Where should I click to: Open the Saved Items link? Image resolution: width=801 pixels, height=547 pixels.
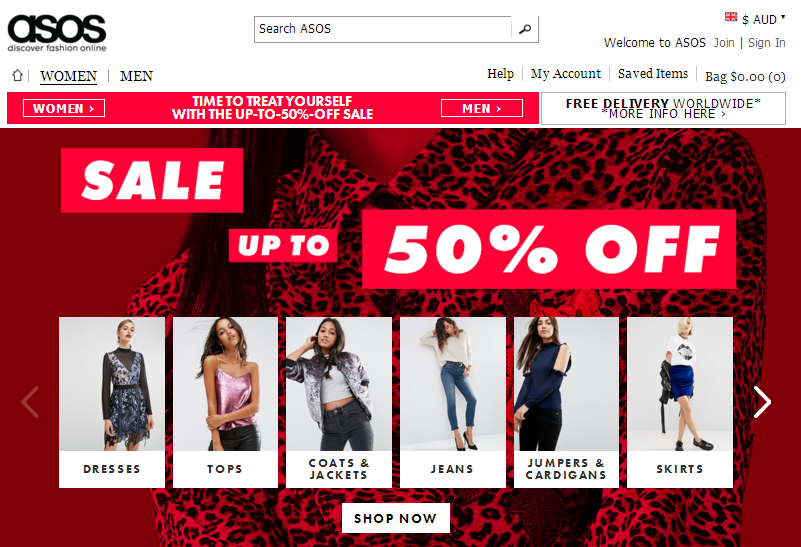click(653, 74)
